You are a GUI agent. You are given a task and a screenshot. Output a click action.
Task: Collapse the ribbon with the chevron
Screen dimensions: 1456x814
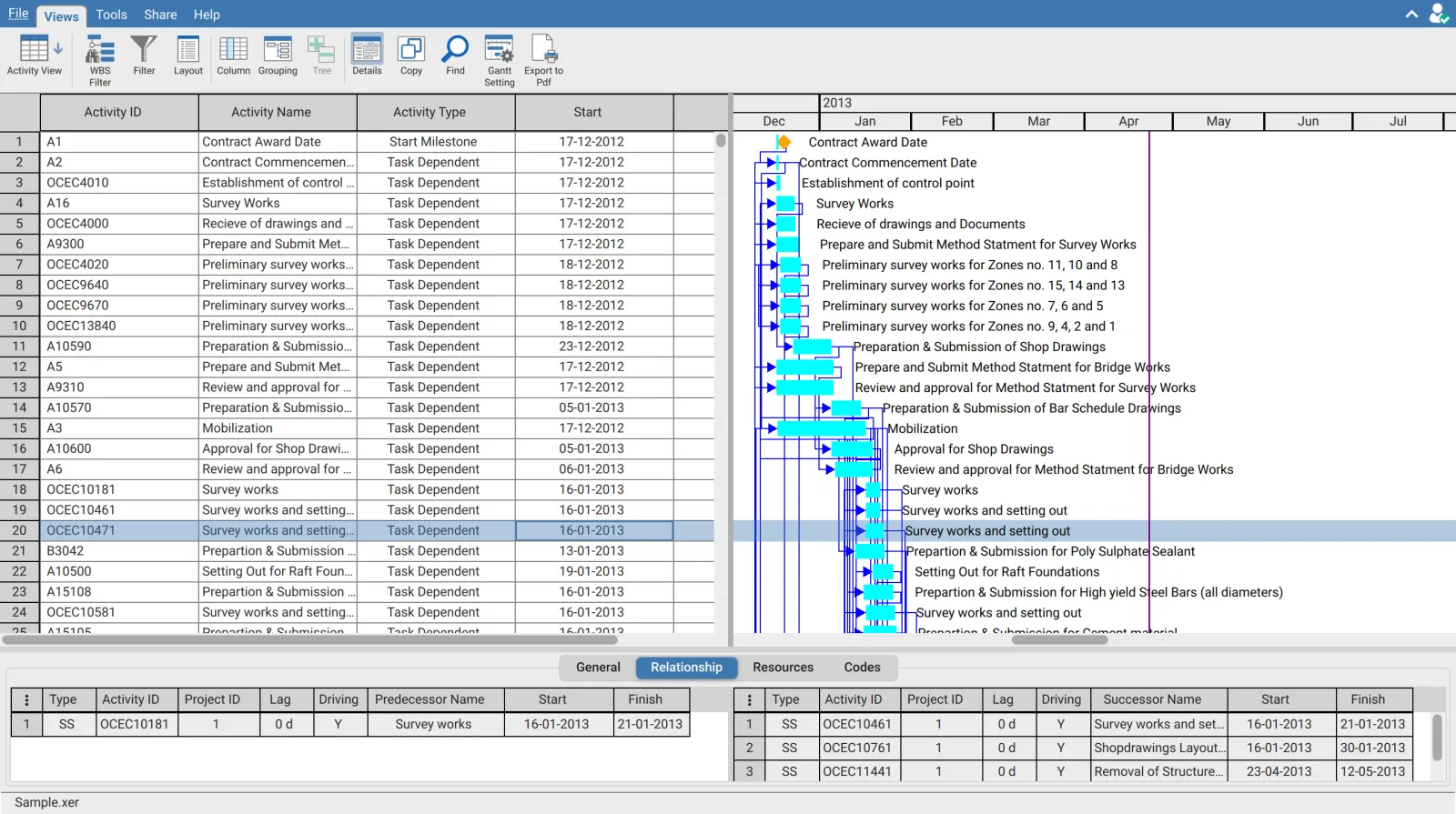(1411, 14)
